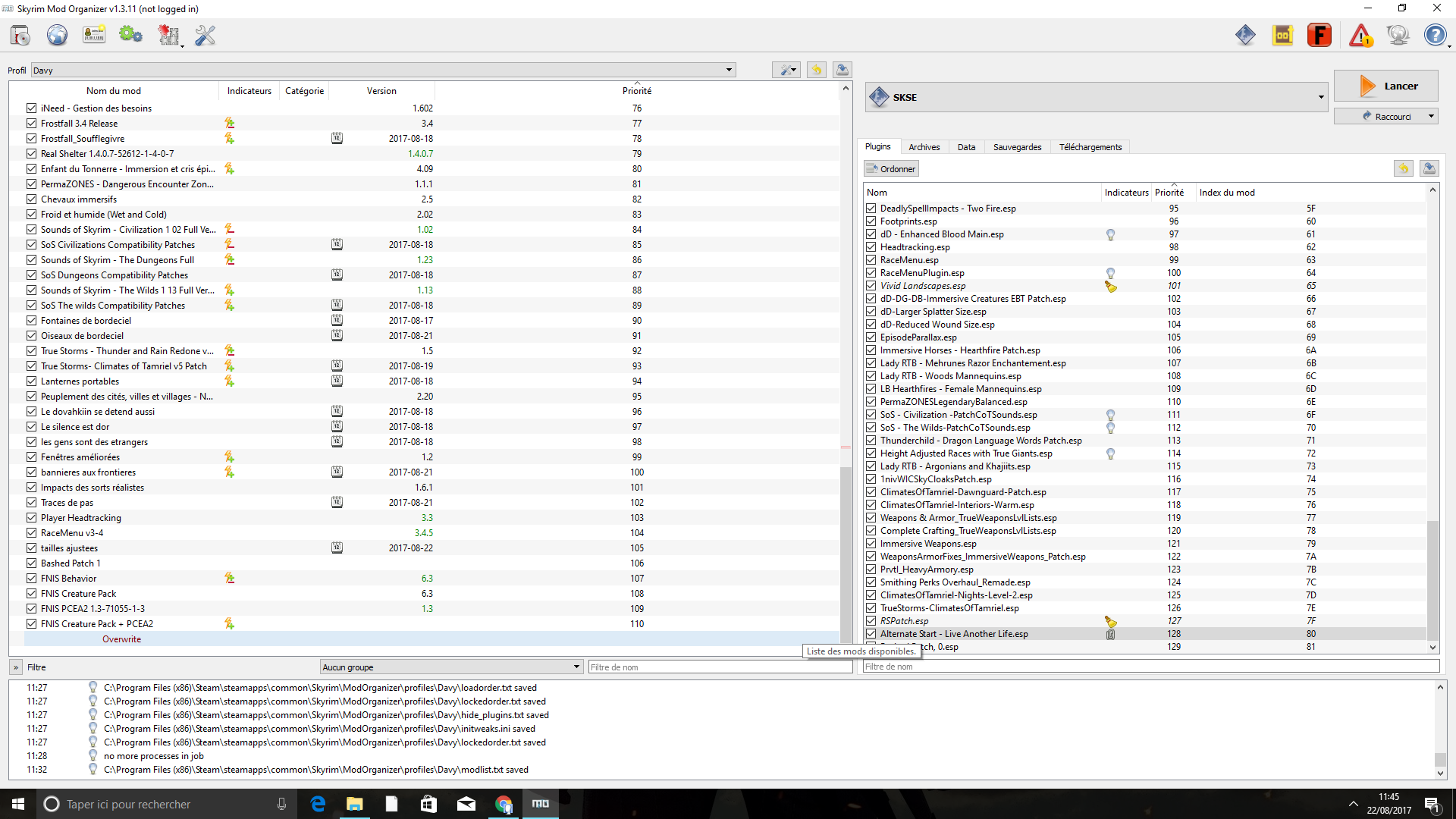Select the RSPatch.esp plugin row
Screen dimensions: 1456x819
click(1145, 621)
